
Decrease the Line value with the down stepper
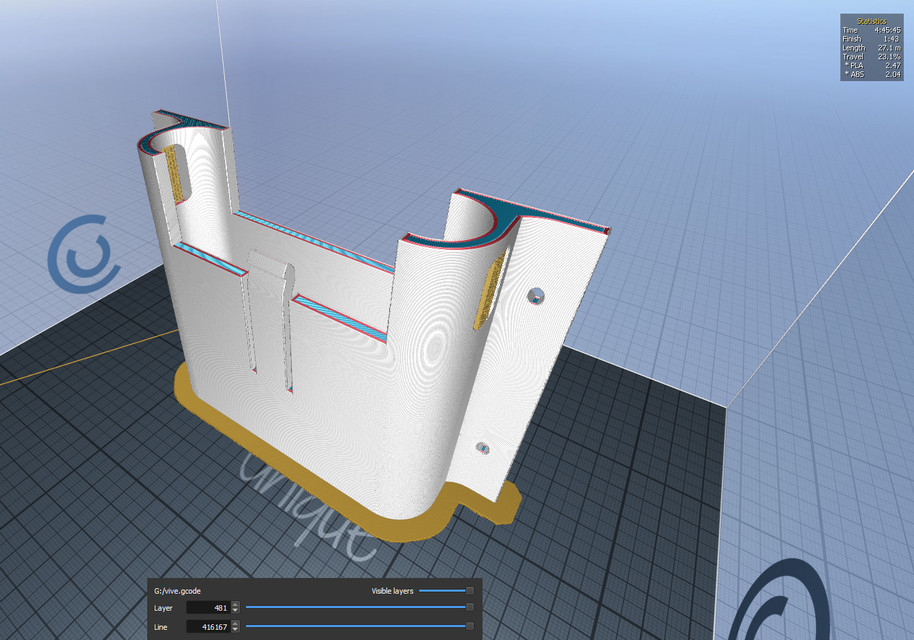click(x=235, y=631)
